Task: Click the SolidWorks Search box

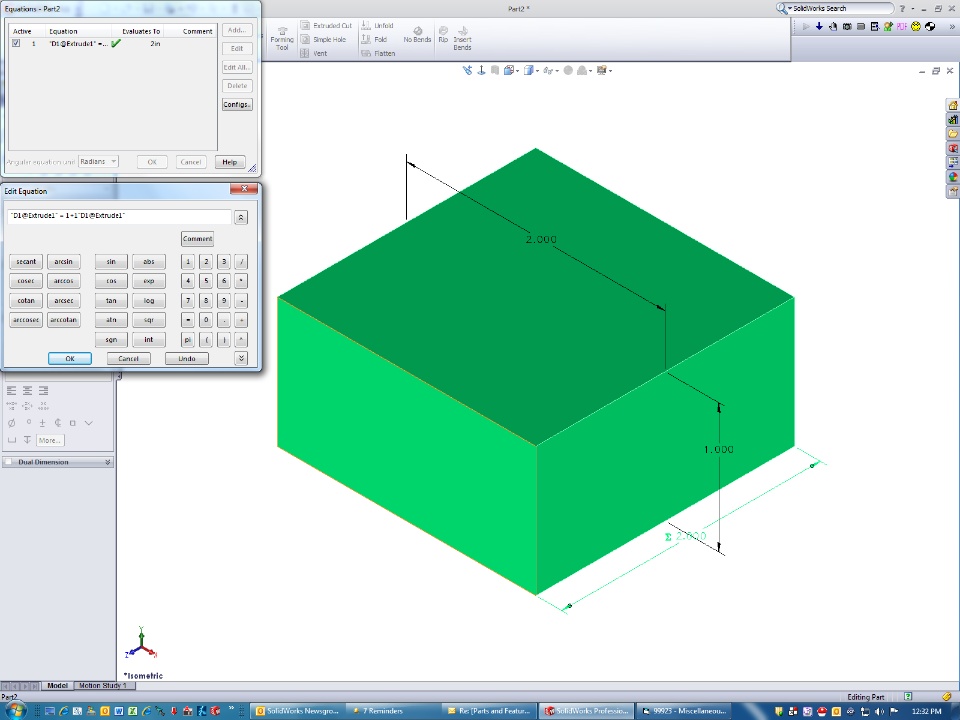Action: [834, 9]
